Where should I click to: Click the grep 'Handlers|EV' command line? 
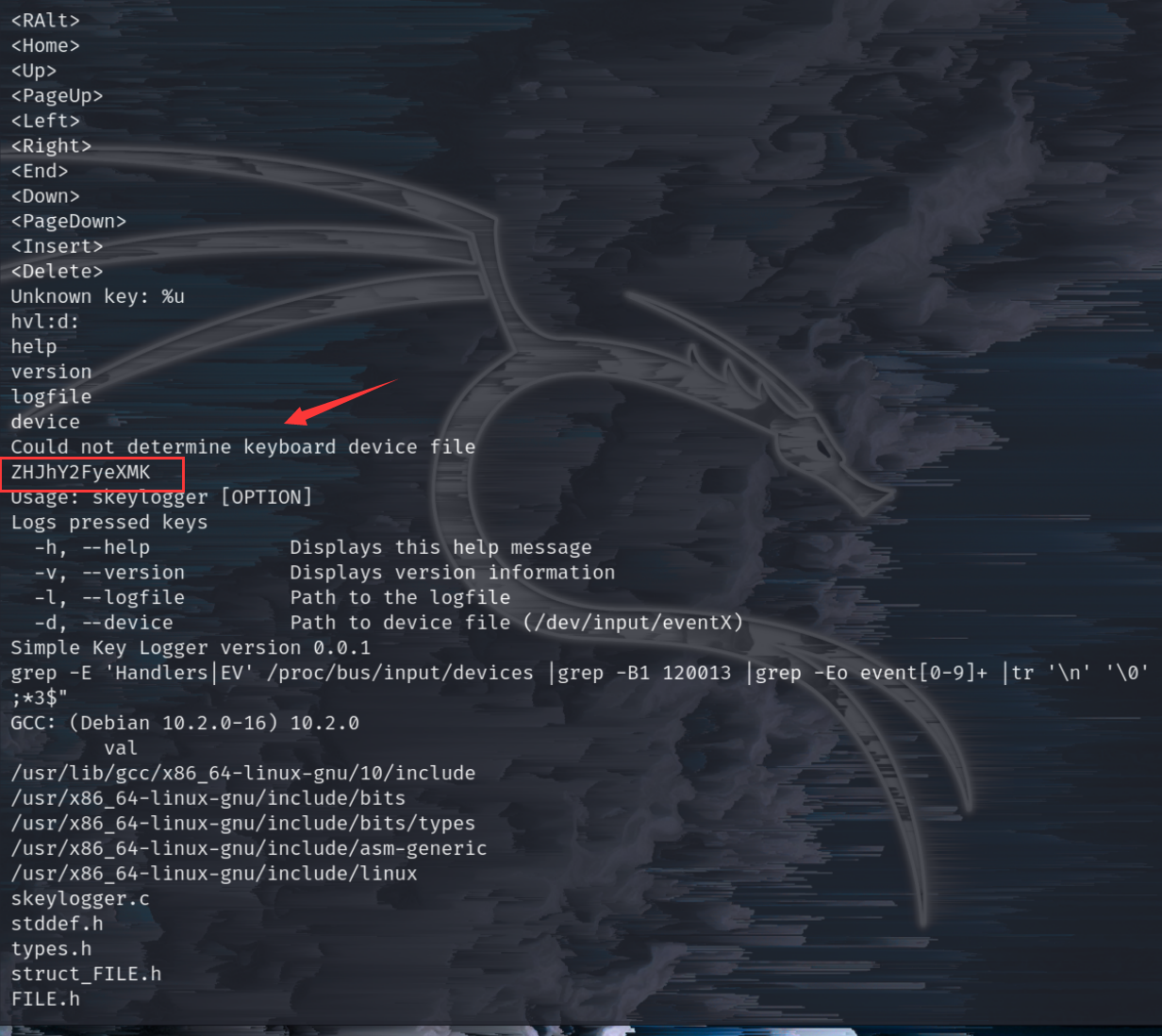pyautogui.click(x=580, y=673)
